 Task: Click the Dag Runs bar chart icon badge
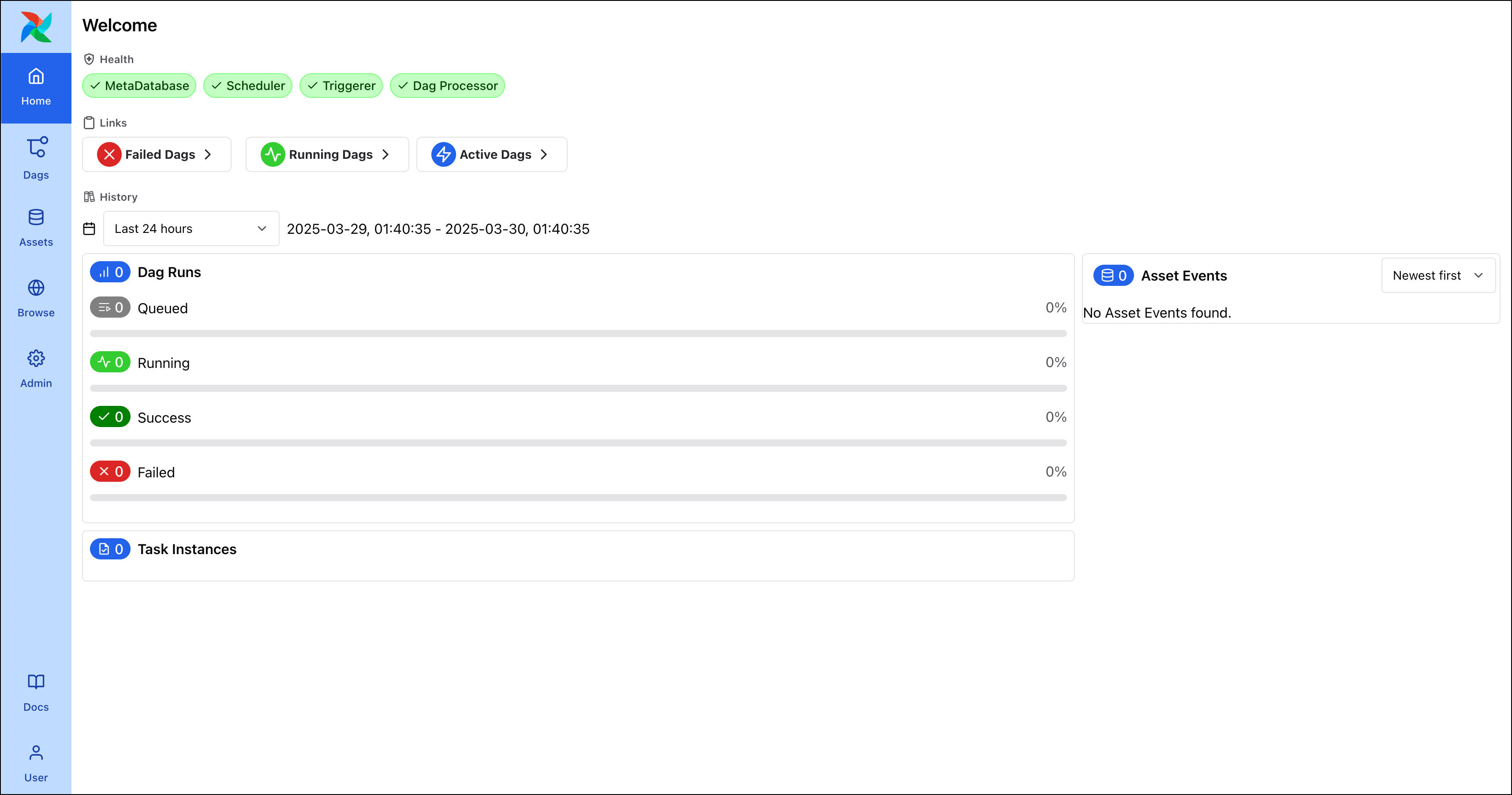click(110, 271)
